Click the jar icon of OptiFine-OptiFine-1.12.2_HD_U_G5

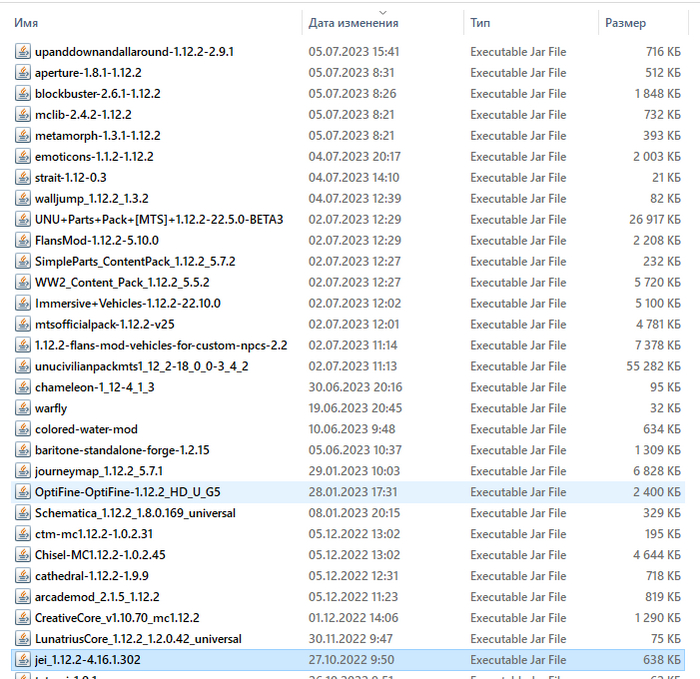[x=23, y=492]
